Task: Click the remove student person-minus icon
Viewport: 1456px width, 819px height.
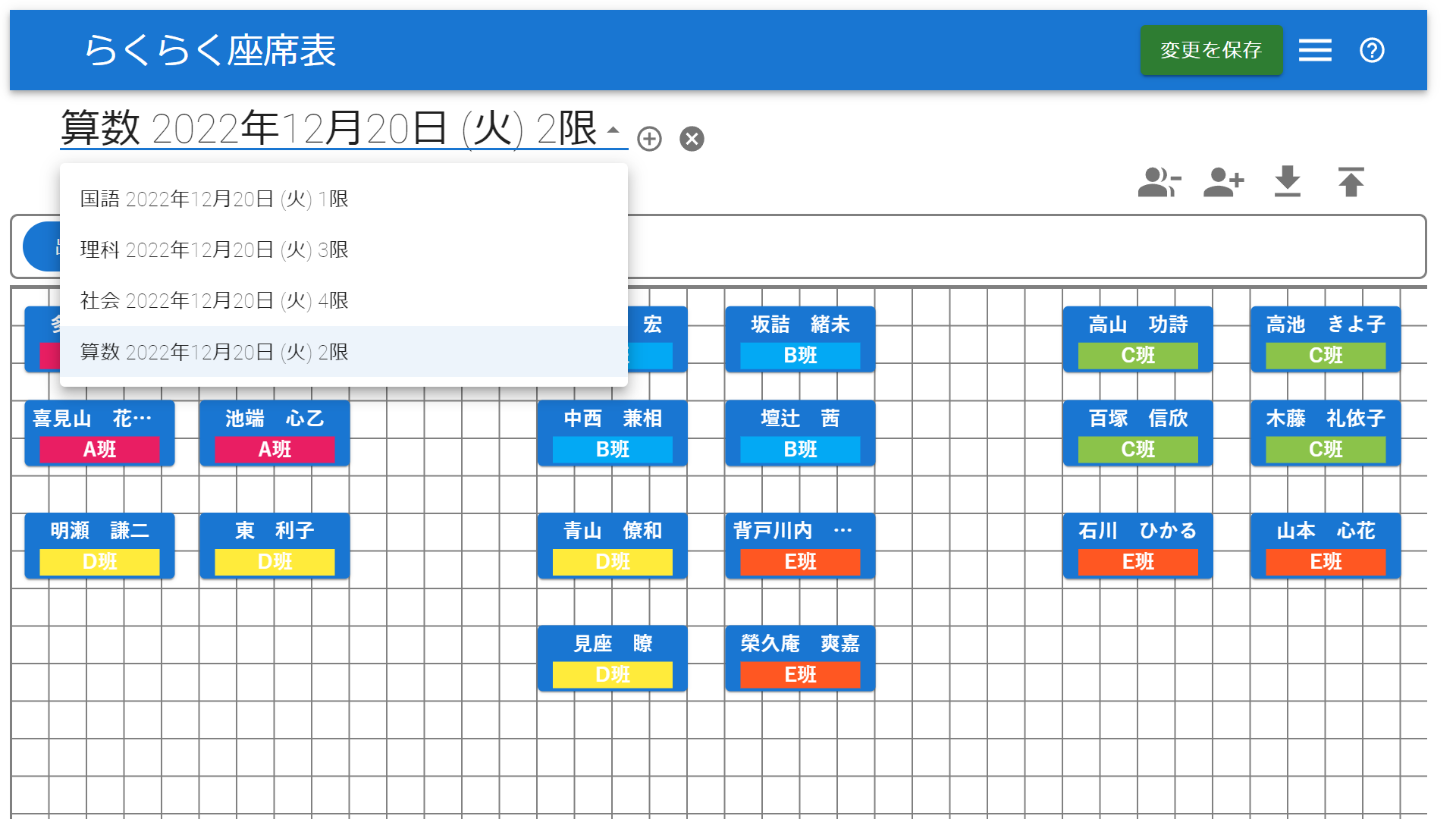Action: click(x=1159, y=182)
